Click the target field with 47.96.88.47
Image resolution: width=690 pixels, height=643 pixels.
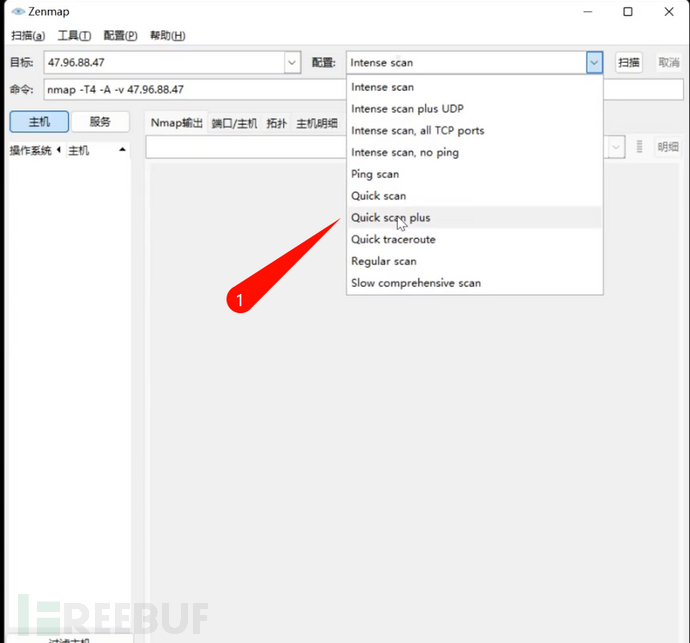tap(165, 62)
